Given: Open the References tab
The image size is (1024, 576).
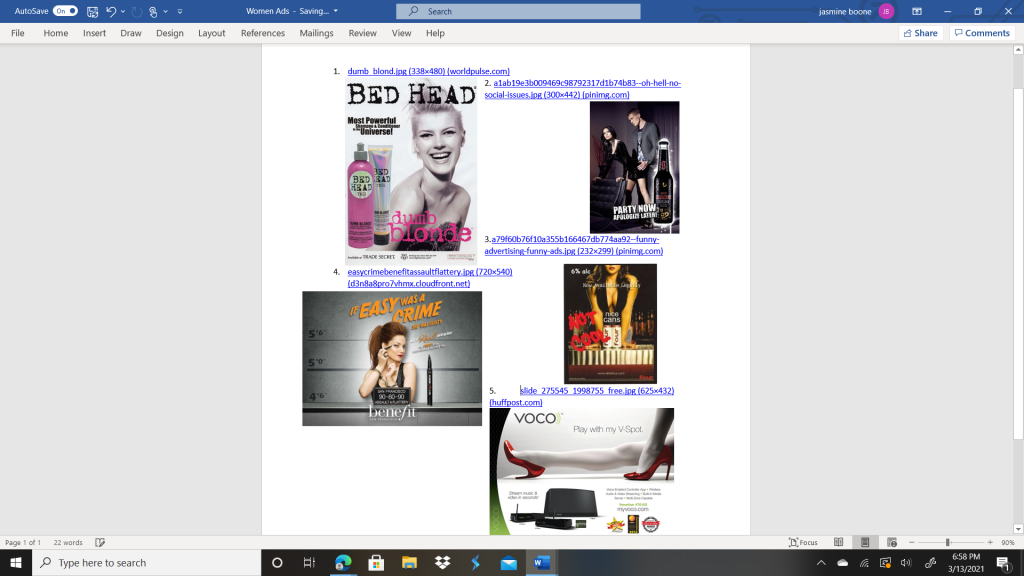Looking at the screenshot, I should click(263, 33).
